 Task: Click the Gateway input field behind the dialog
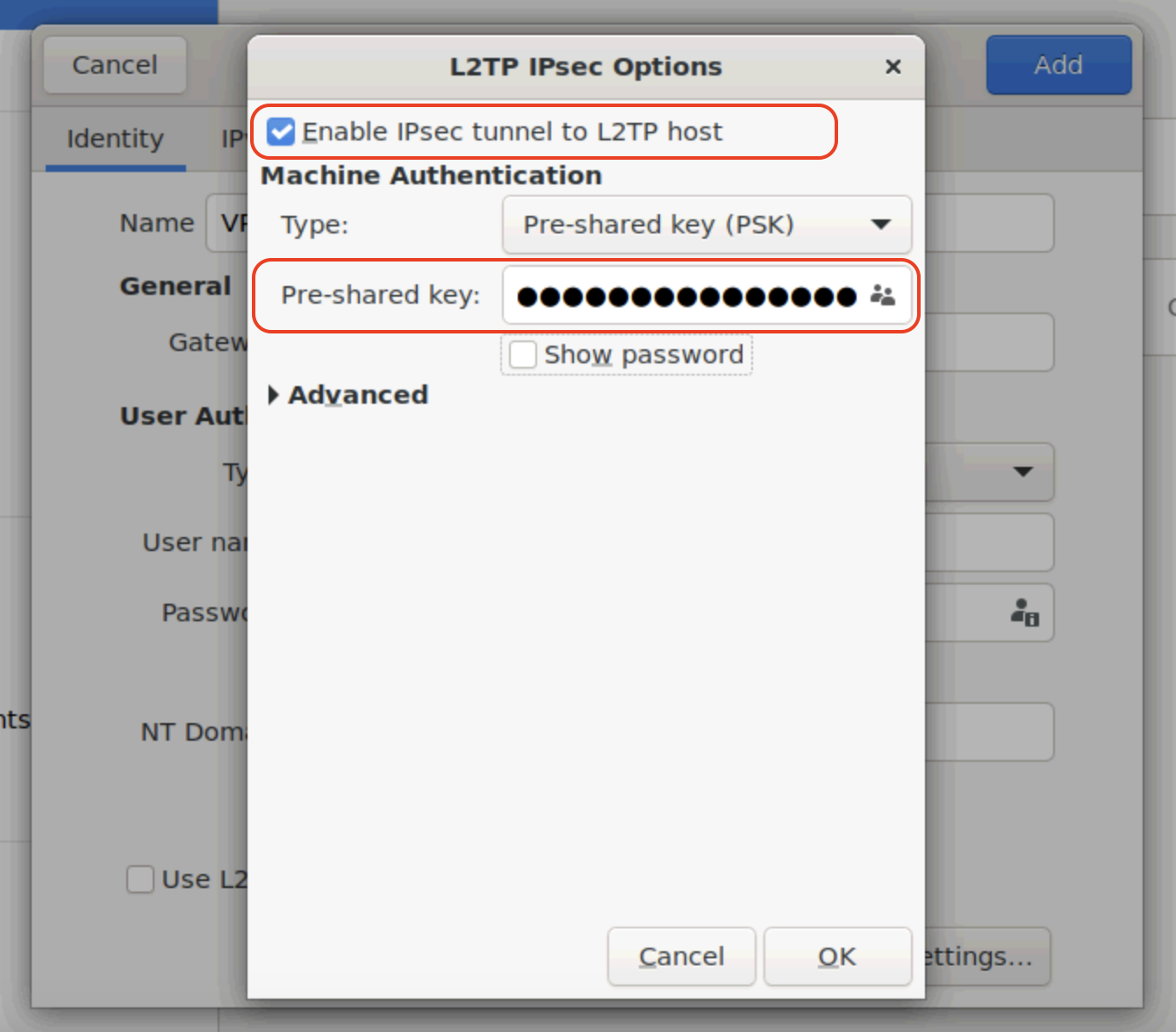point(989,342)
